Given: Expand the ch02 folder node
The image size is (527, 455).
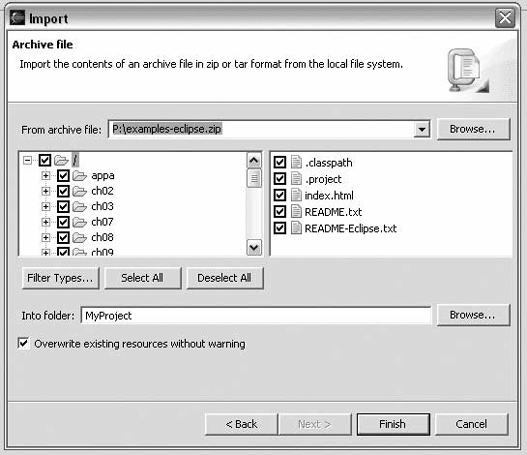Looking at the screenshot, I should (45, 191).
